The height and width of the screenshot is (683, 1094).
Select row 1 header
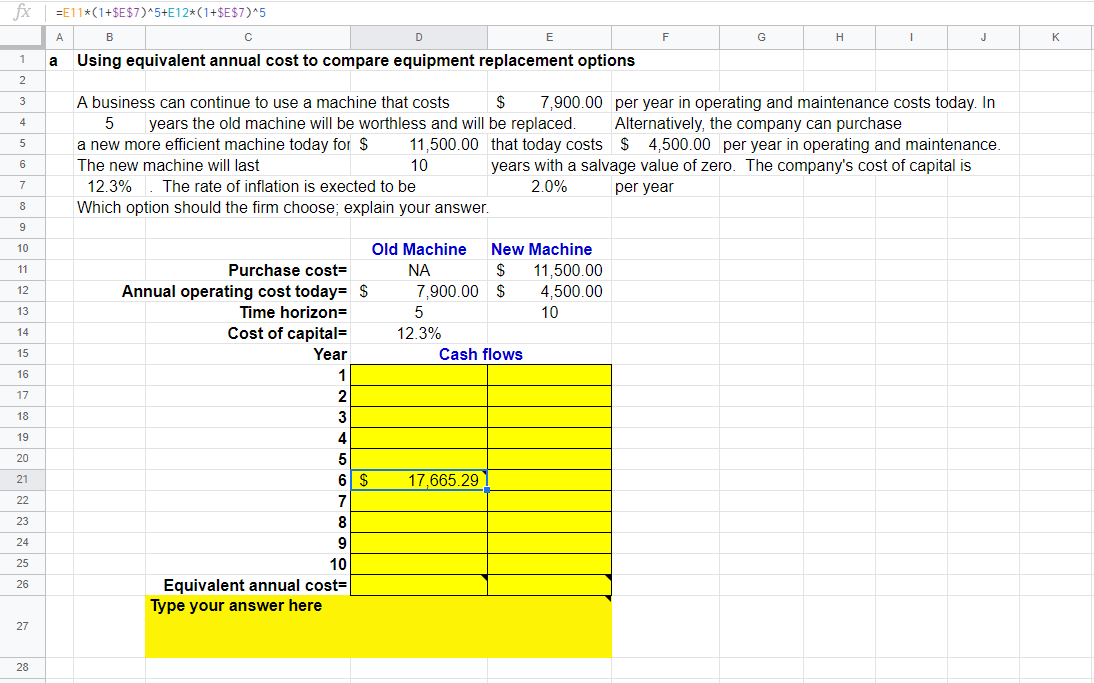(x=21, y=59)
